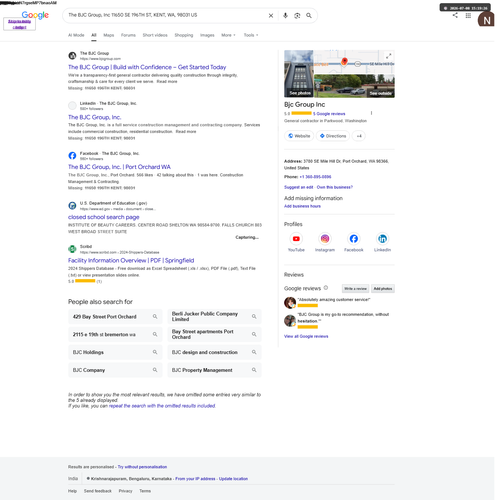Image resolution: width=500 pixels, height=500 pixels.
Task: Open LinkedIn profile icon in Profiles
Action: click(382, 239)
